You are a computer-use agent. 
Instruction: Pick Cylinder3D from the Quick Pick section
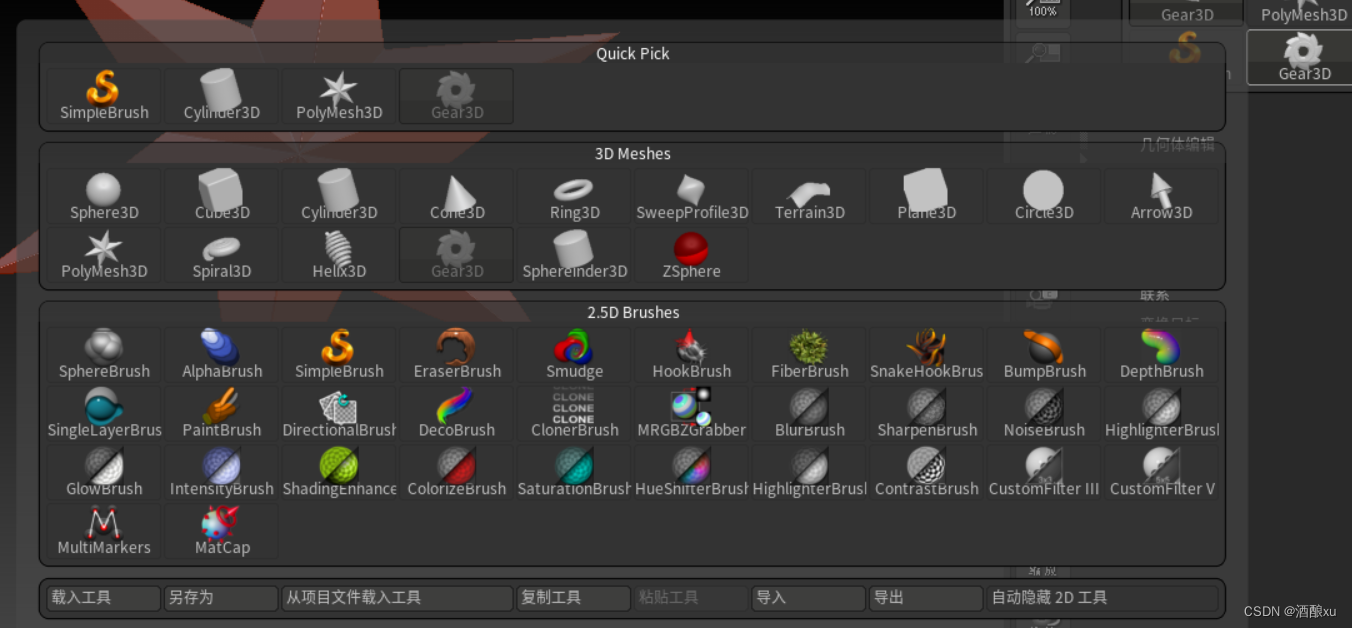[221, 97]
